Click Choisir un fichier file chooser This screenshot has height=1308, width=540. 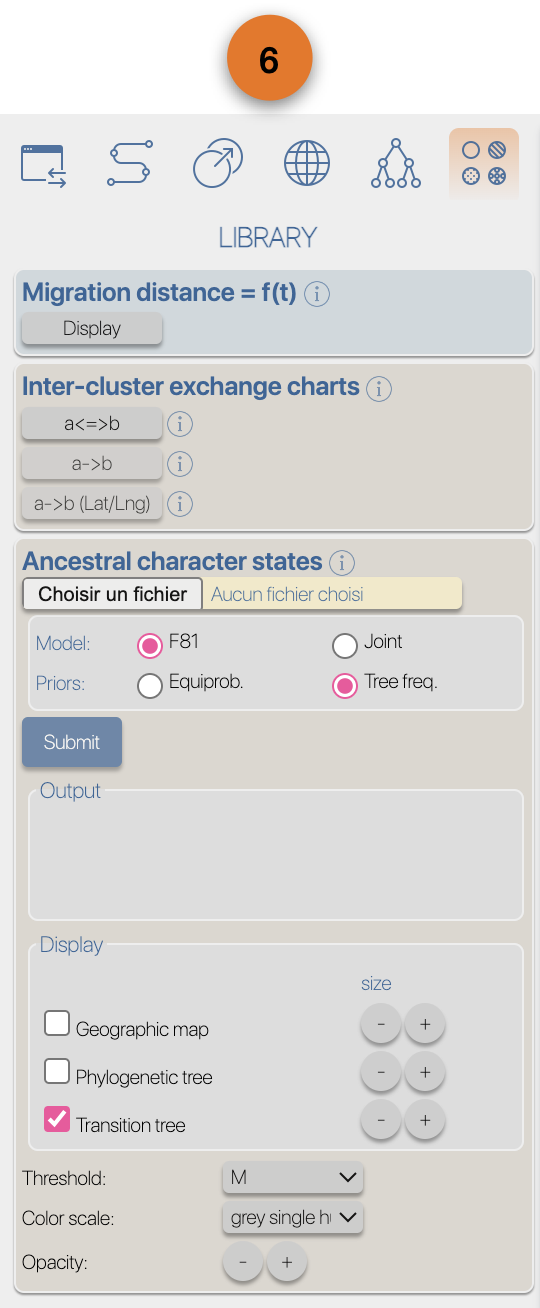pos(113,594)
